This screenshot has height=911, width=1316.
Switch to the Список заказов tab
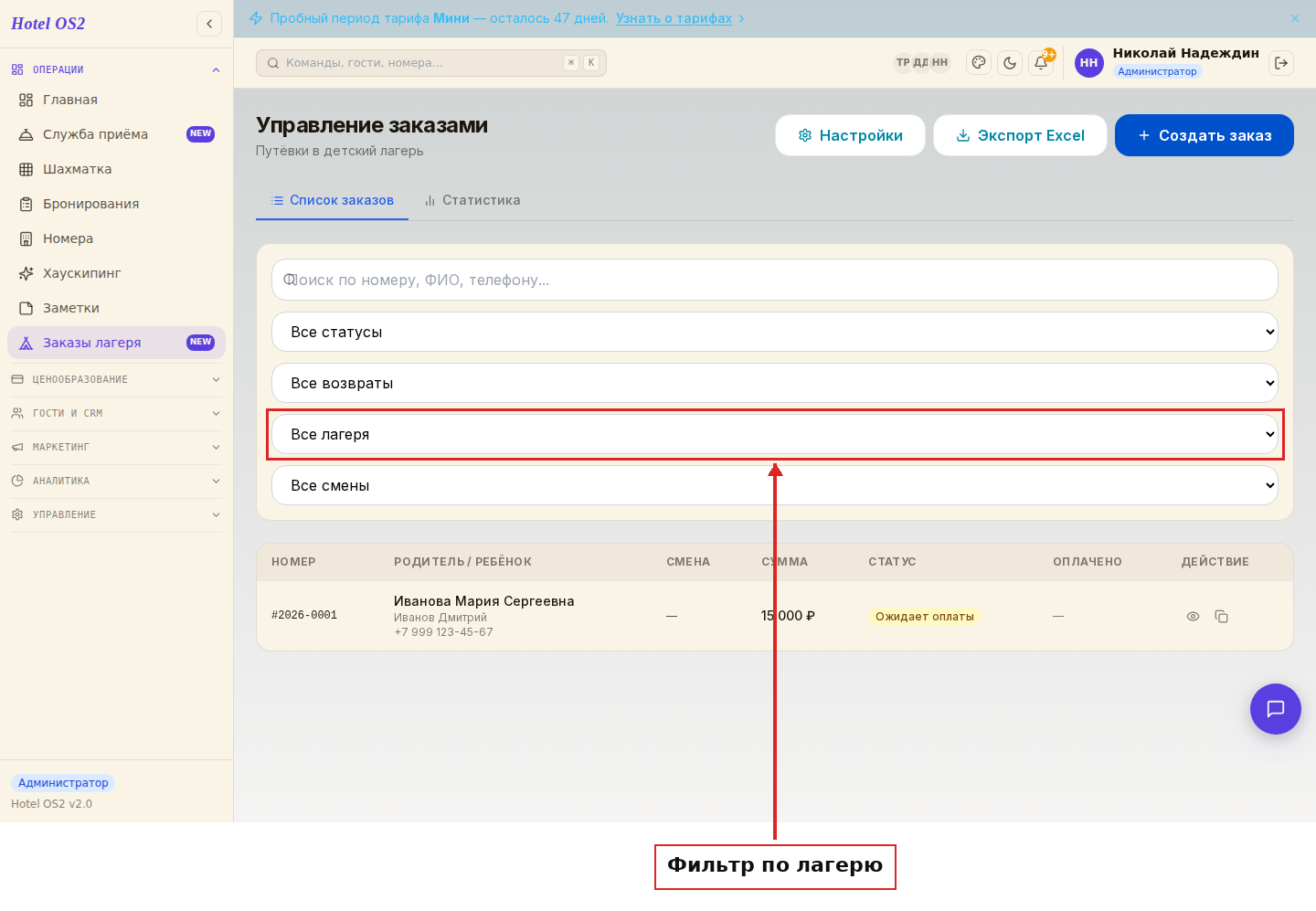point(332,200)
